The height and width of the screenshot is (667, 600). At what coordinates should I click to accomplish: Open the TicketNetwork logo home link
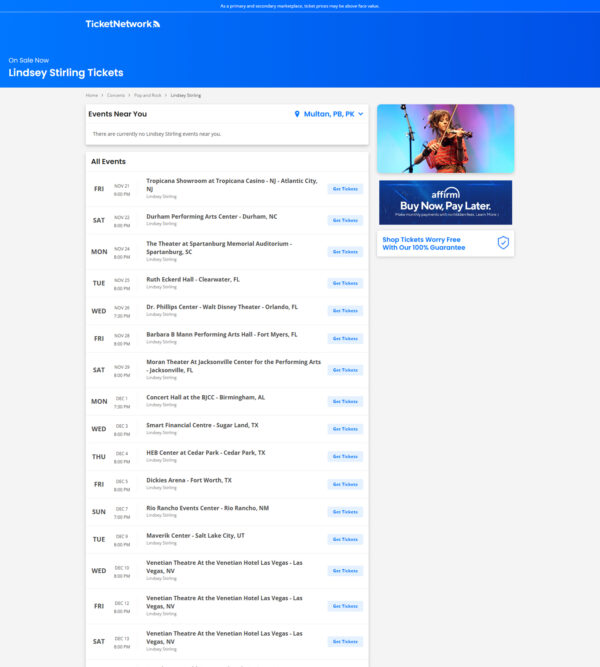[x=123, y=24]
